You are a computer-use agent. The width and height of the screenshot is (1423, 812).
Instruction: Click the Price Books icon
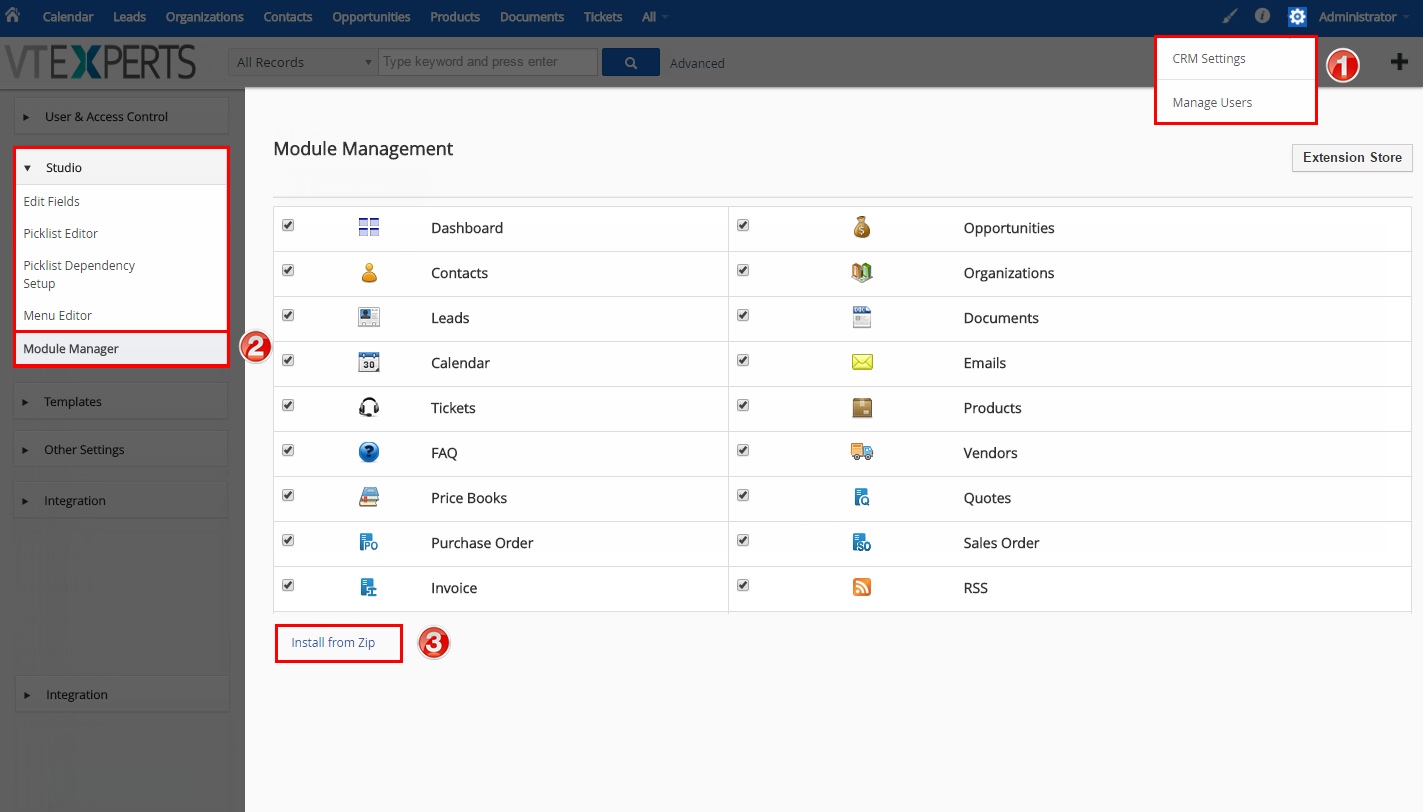point(369,497)
